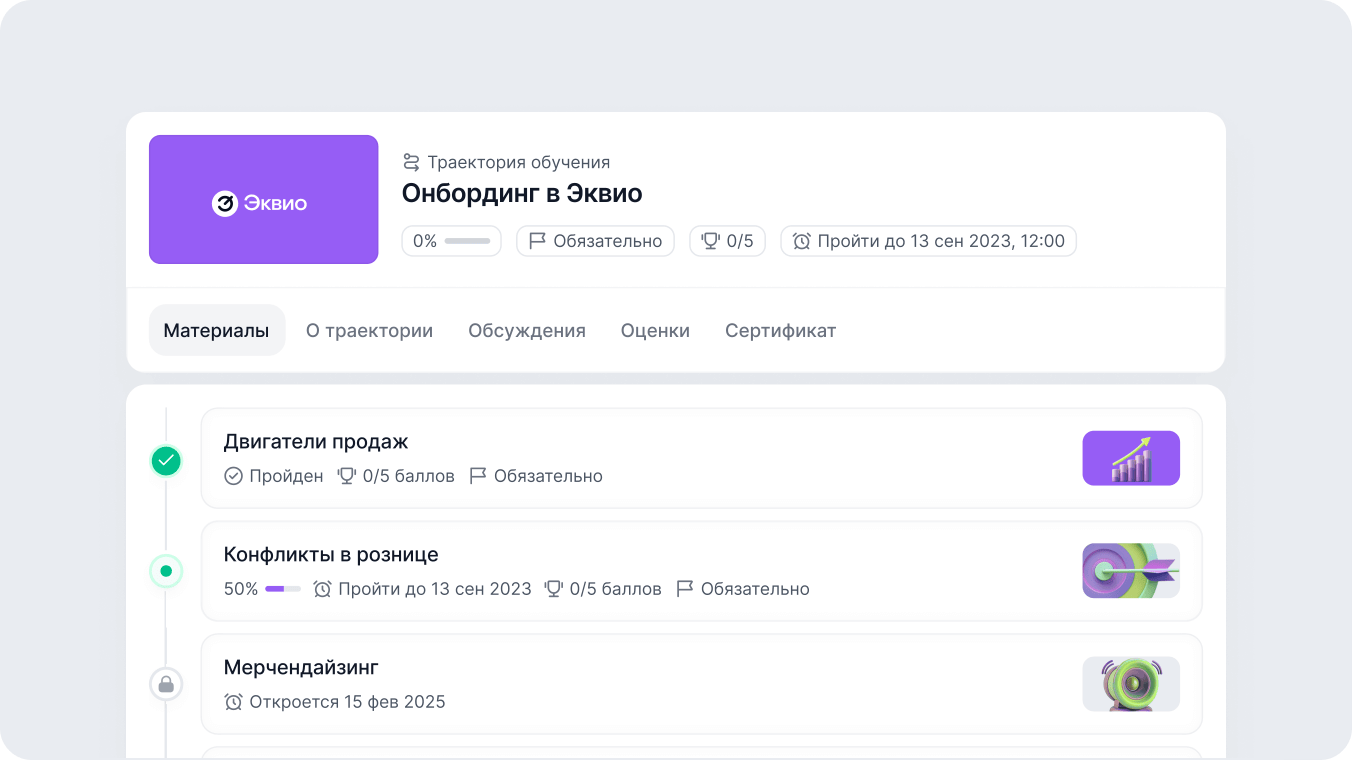The image size is (1352, 760).
Task: Select the Сертификат tab
Action: 781,331
